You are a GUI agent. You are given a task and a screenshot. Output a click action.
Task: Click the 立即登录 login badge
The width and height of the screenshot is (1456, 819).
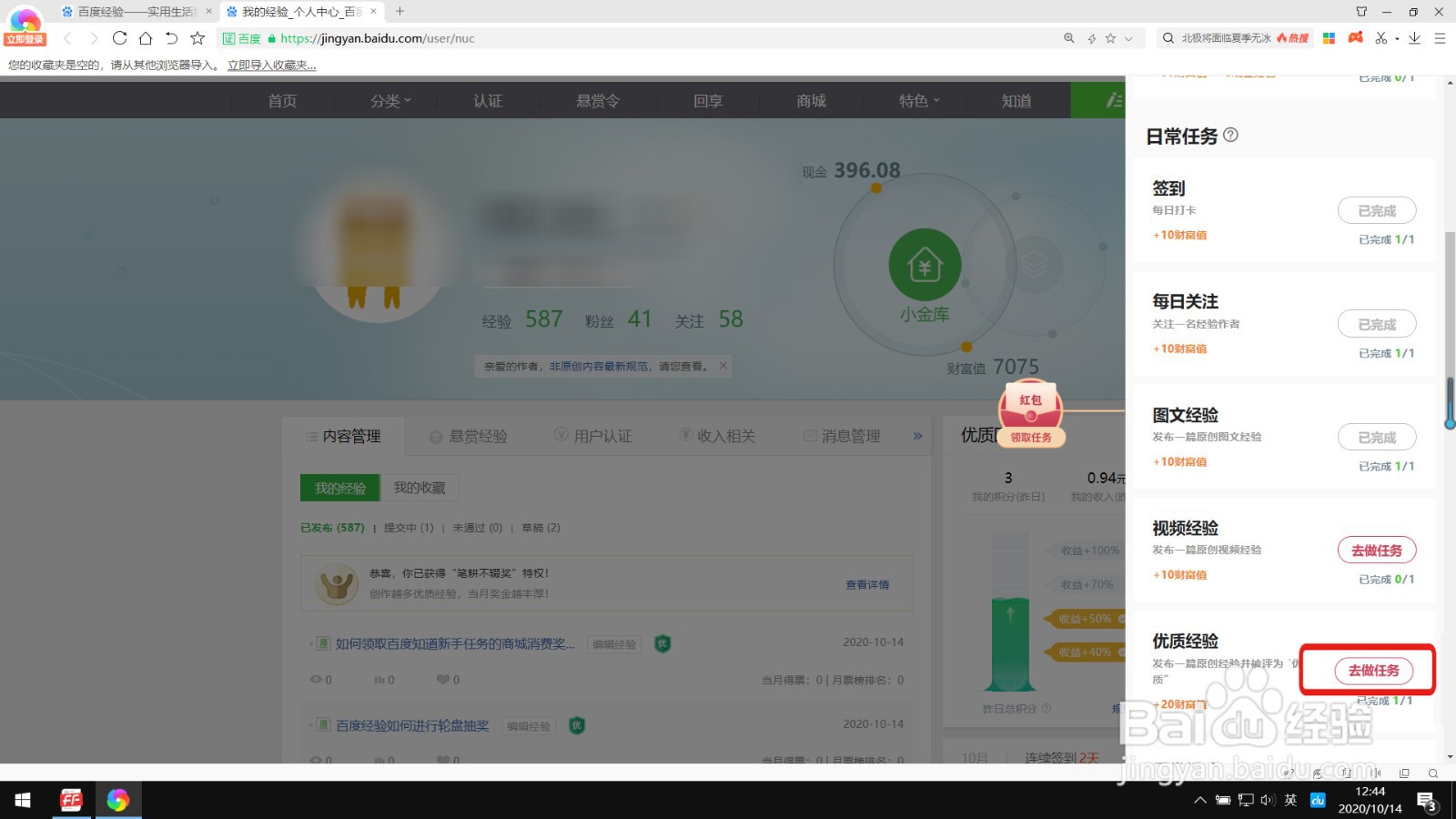pyautogui.click(x=25, y=39)
